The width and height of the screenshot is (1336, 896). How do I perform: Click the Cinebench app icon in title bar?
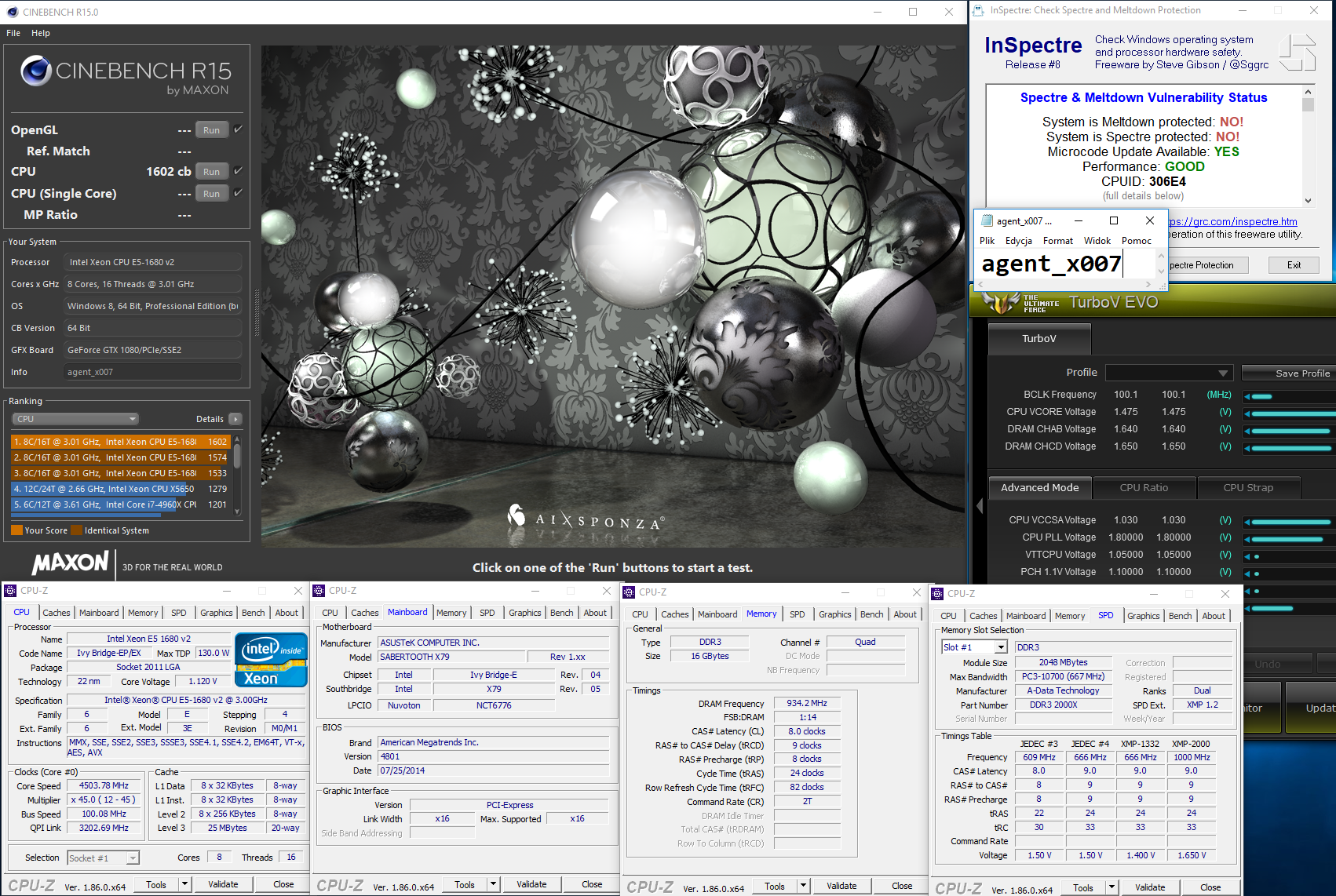pos(12,12)
